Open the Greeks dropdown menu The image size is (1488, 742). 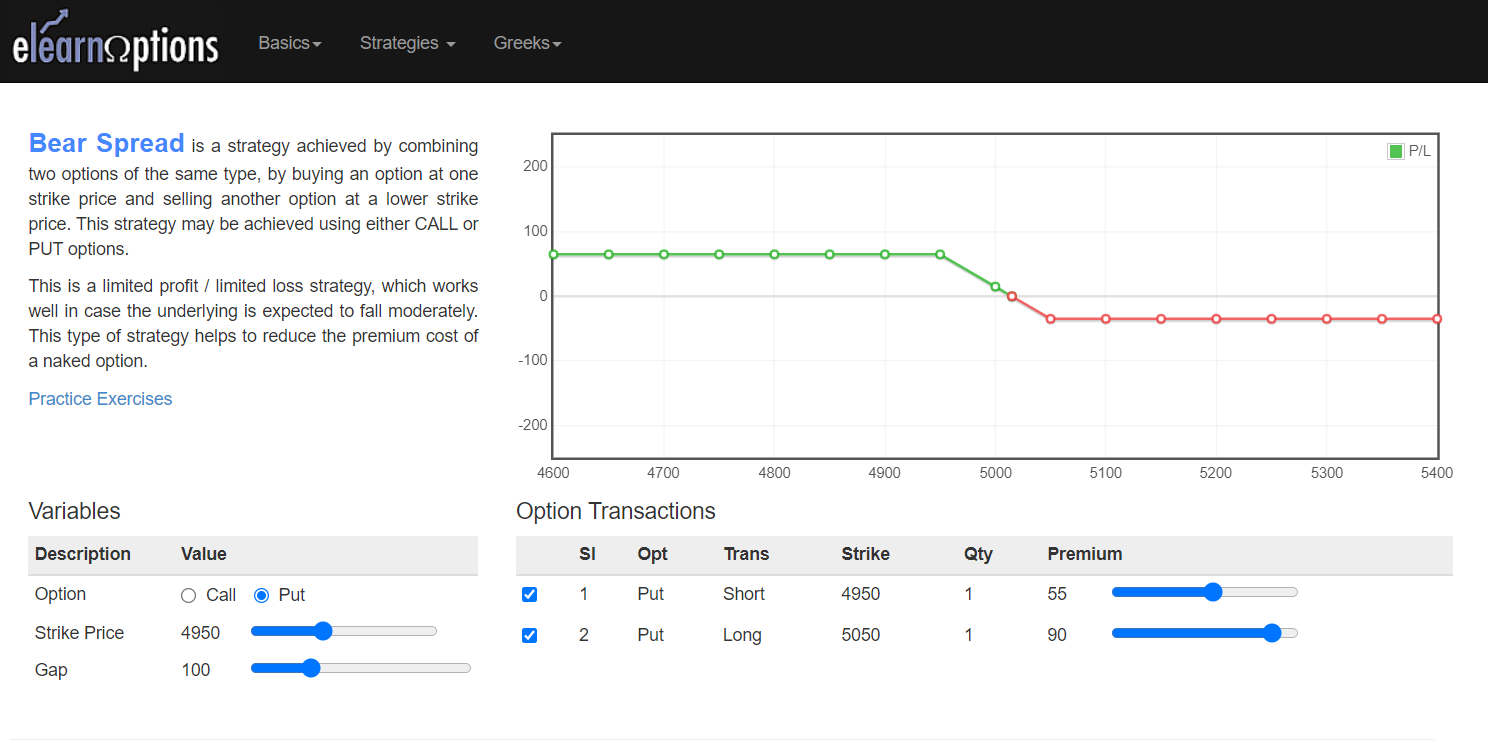point(527,43)
